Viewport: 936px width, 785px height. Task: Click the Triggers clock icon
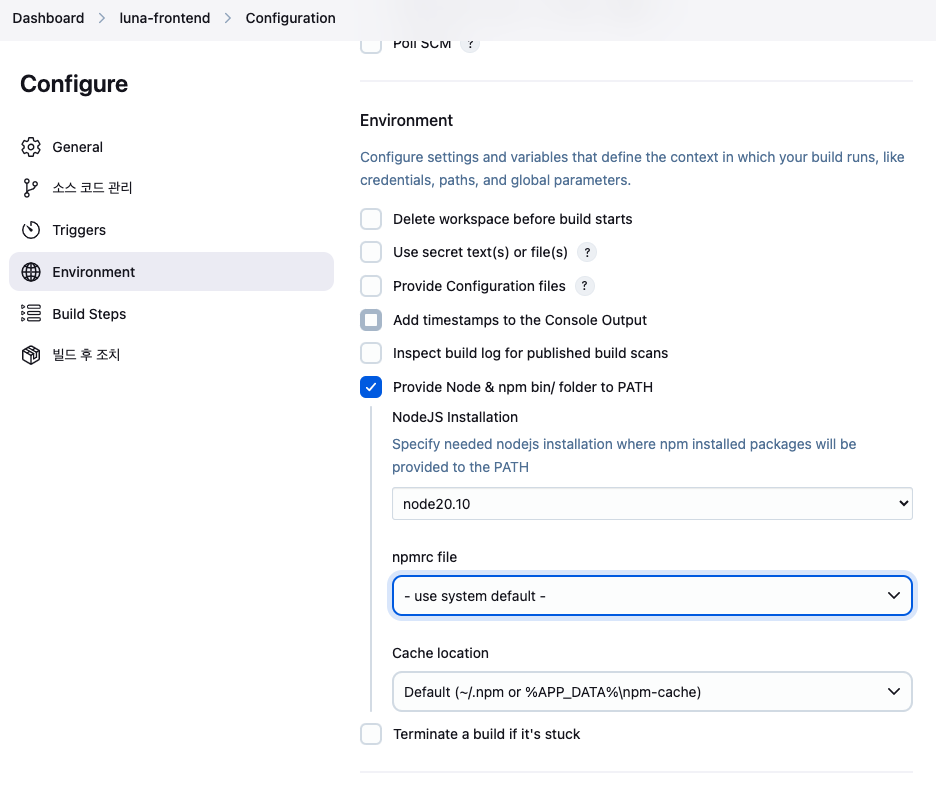click(x=31, y=230)
